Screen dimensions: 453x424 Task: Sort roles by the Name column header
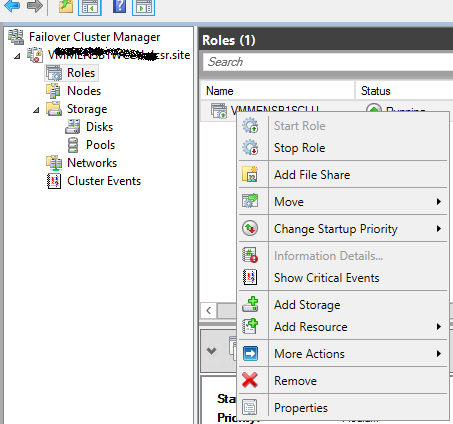[277, 91]
